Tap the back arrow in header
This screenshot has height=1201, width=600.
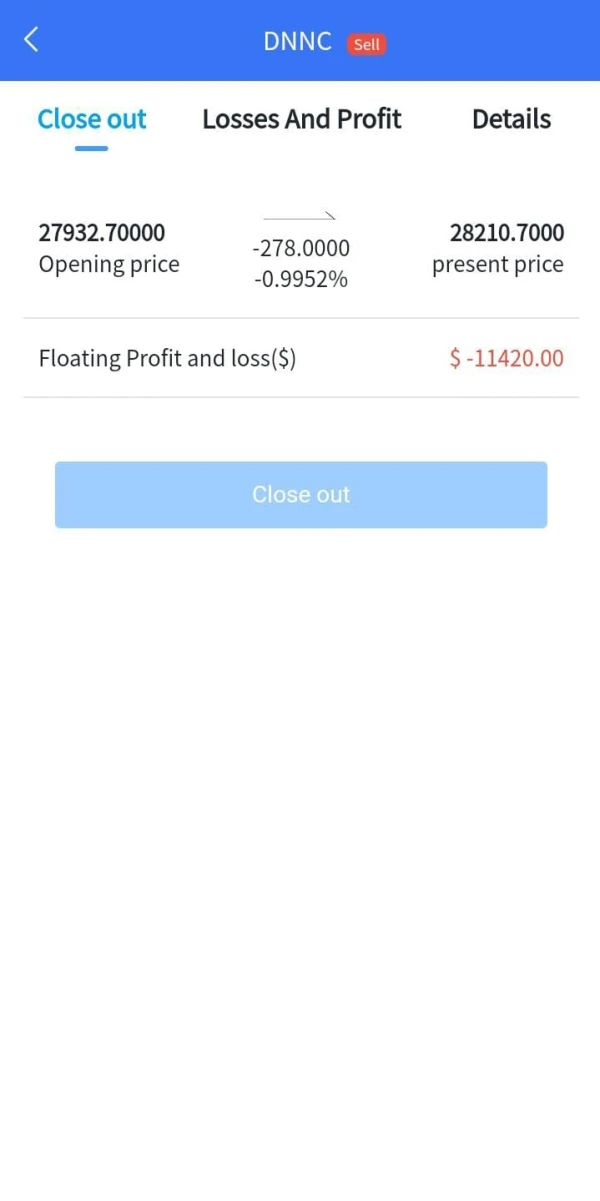click(x=32, y=40)
